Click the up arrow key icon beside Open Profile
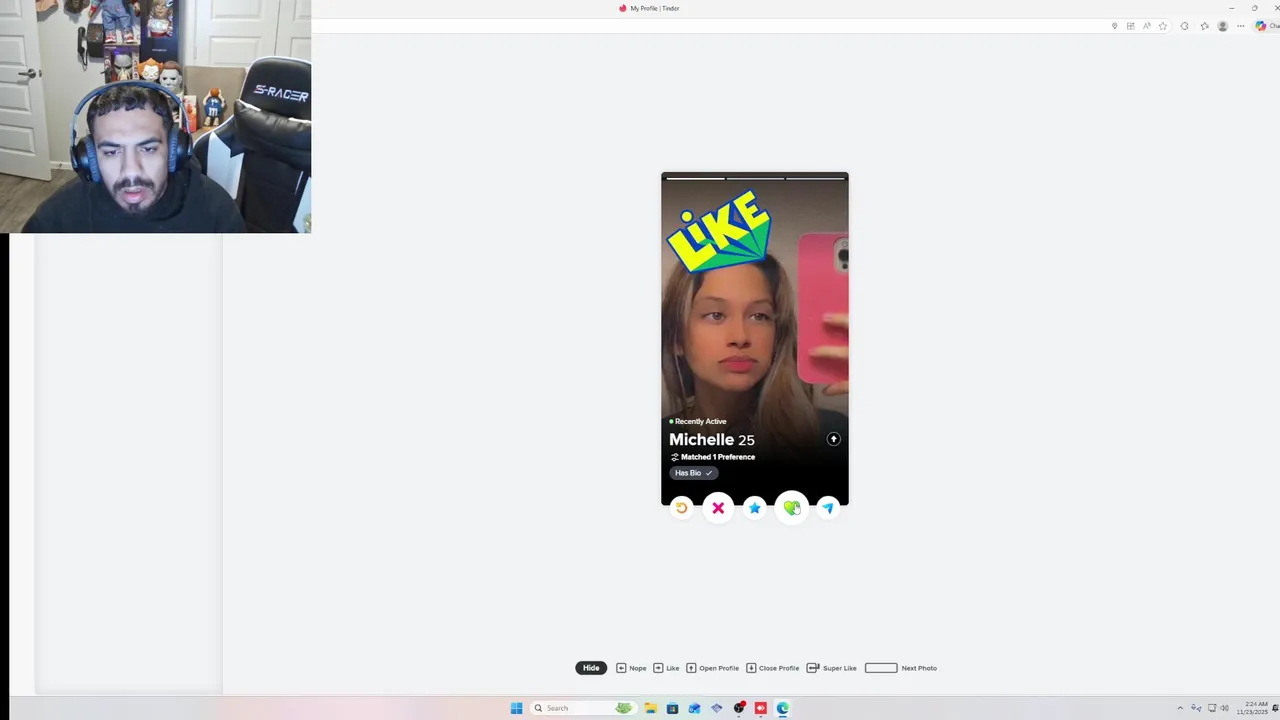 tap(691, 668)
